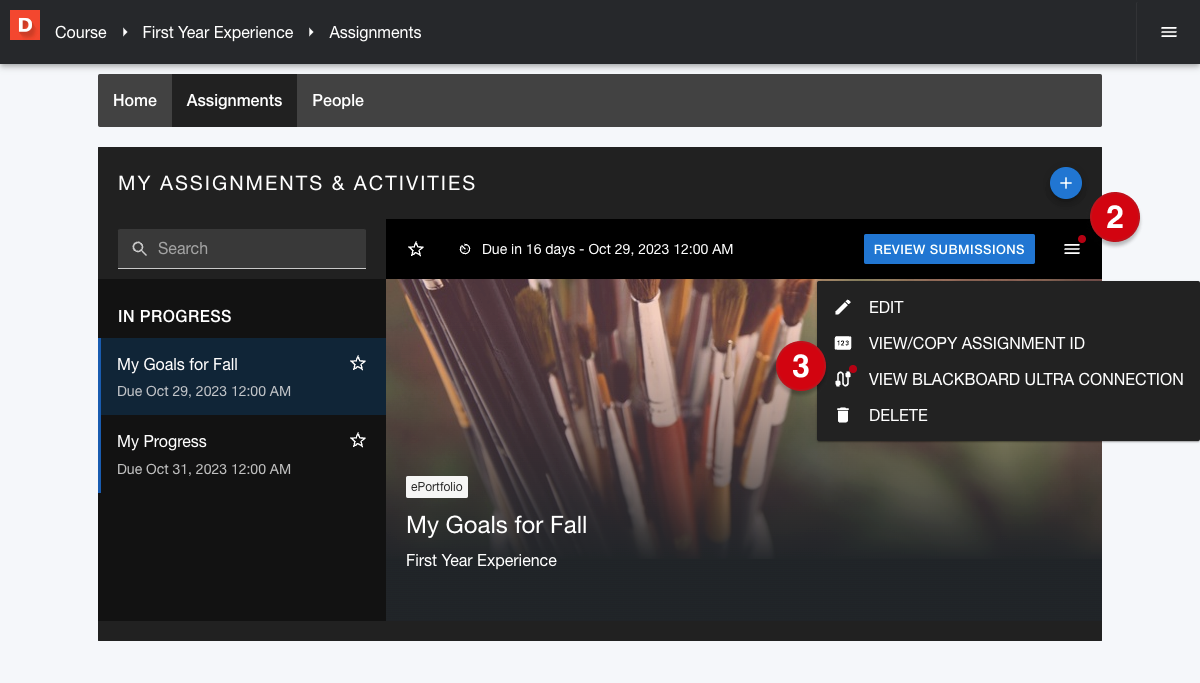Select View/Copy Assignment ID menu entry
This screenshot has height=683, width=1200.
coord(976,343)
